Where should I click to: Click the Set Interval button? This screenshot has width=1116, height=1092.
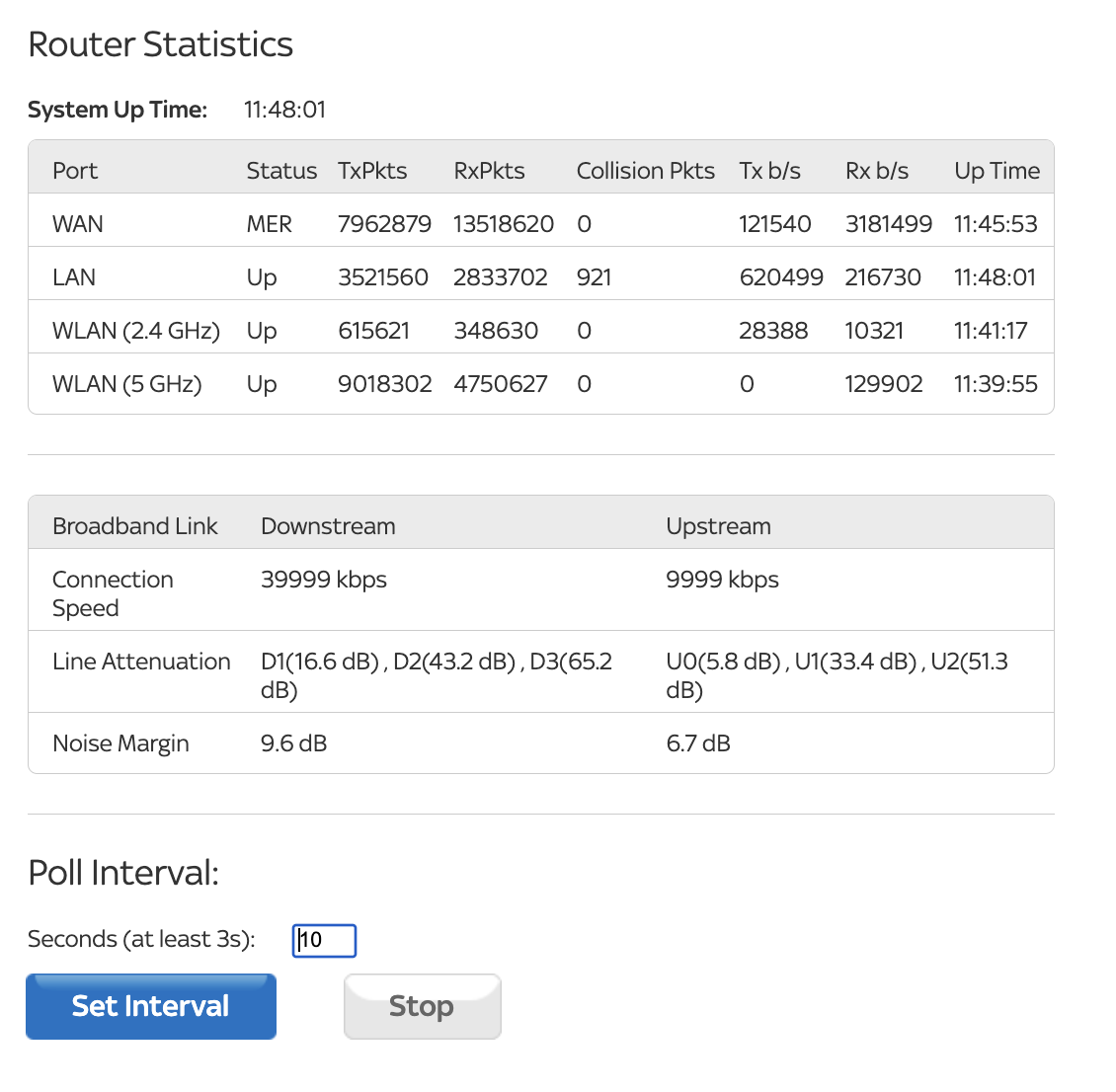click(150, 1005)
